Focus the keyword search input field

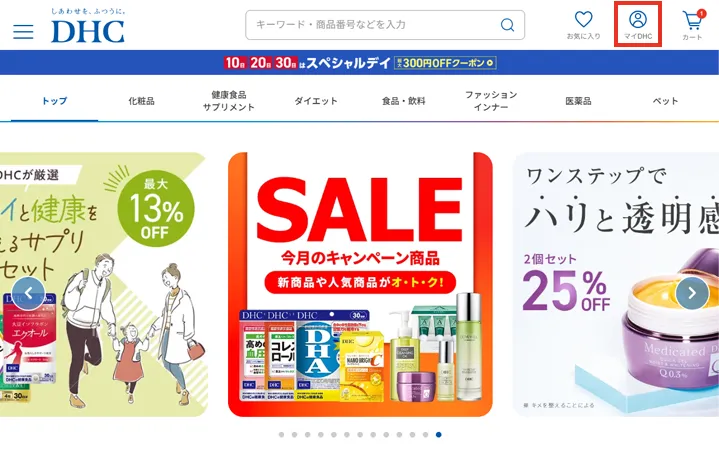pos(374,25)
